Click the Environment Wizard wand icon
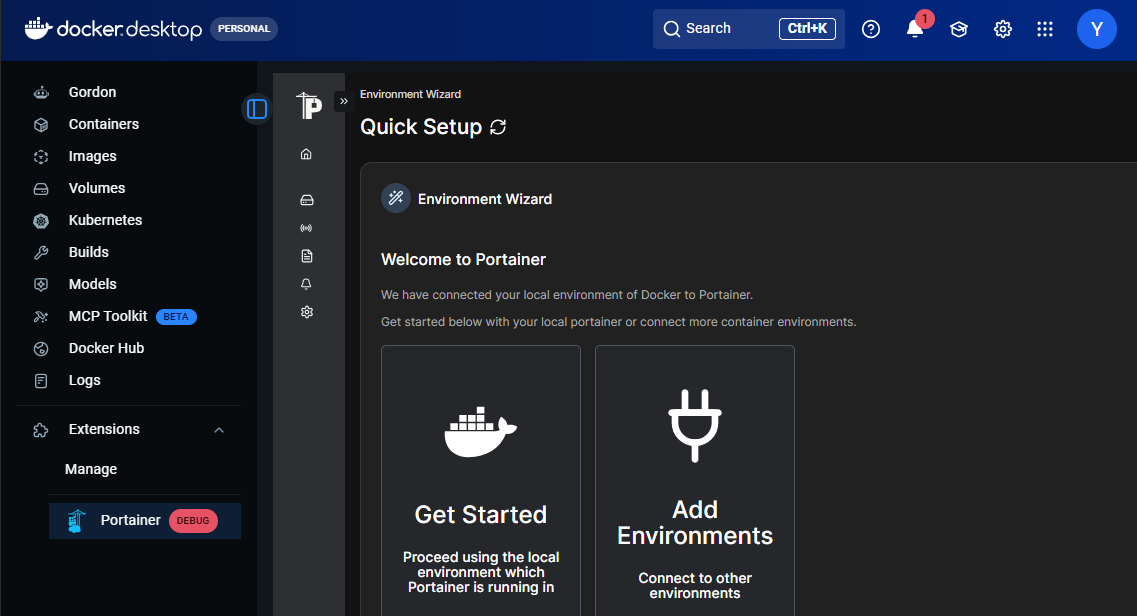Screen dimensions: 1137x616 tap(396, 198)
